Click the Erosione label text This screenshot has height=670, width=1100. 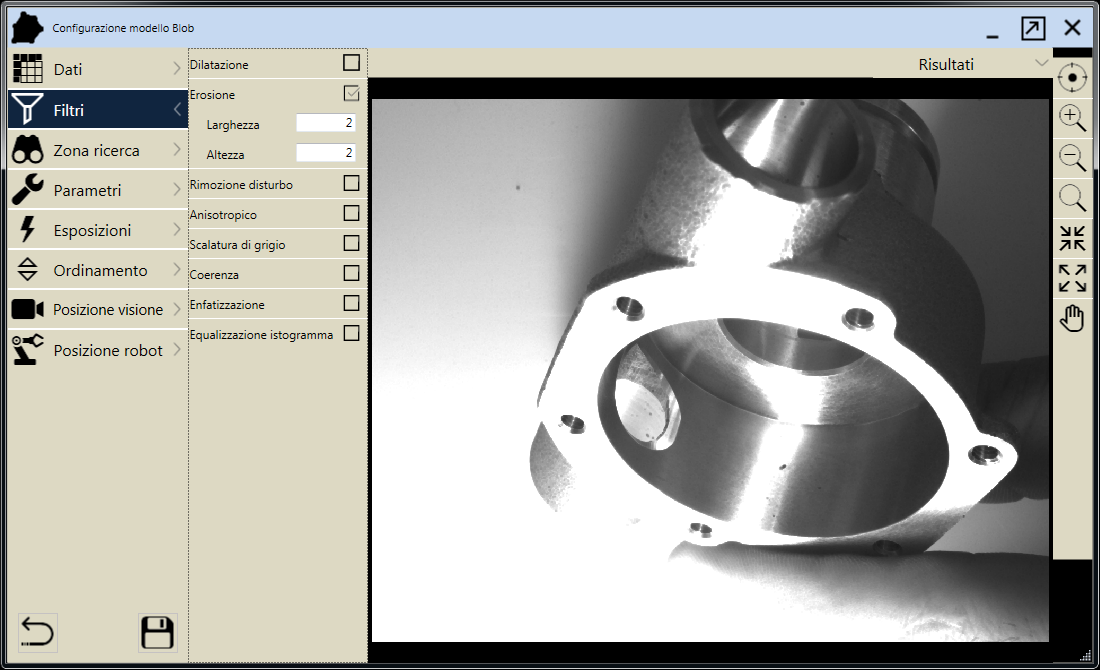(213, 95)
